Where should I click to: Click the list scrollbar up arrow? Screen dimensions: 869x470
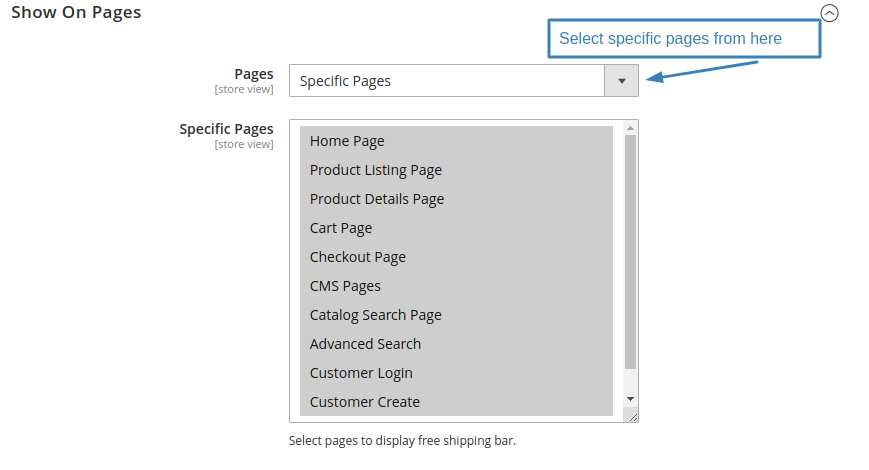click(x=630, y=128)
